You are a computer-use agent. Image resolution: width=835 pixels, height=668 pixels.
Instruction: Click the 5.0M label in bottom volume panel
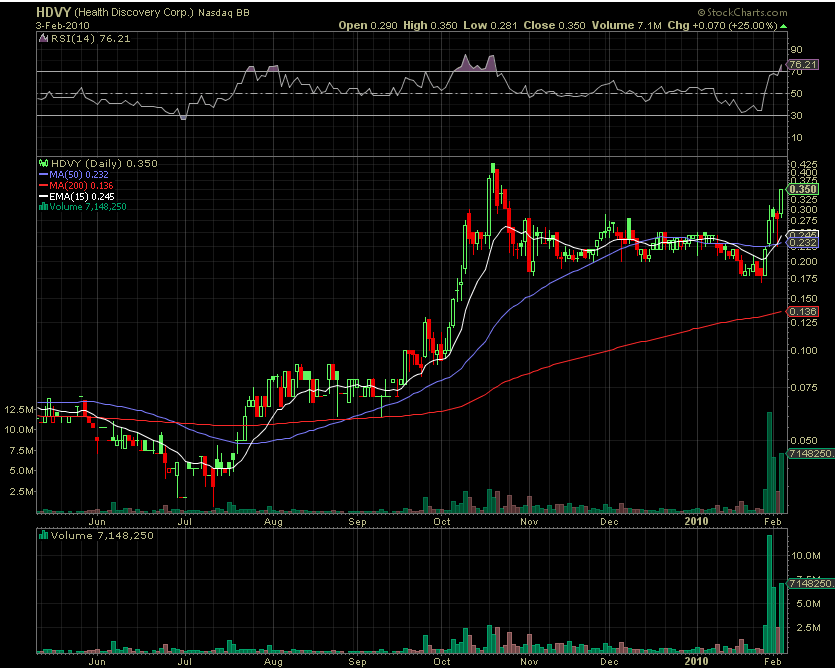click(x=808, y=604)
